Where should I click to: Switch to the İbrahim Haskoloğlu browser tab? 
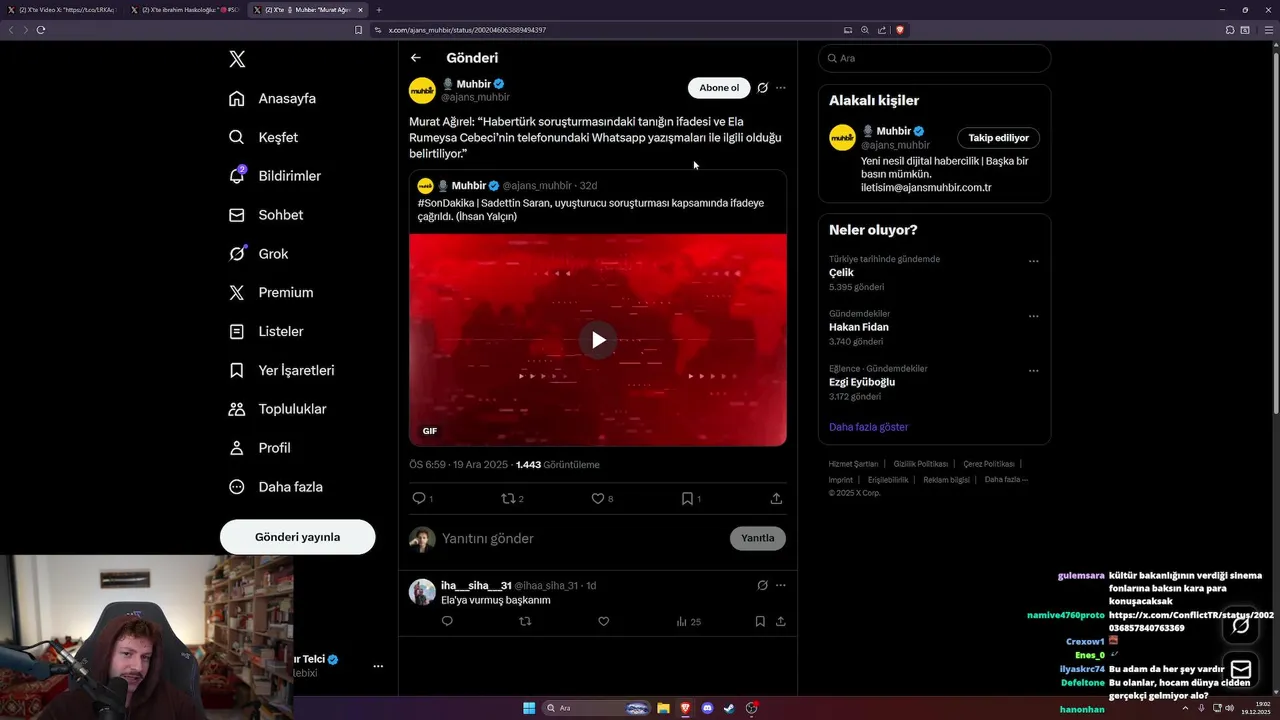[x=185, y=10]
